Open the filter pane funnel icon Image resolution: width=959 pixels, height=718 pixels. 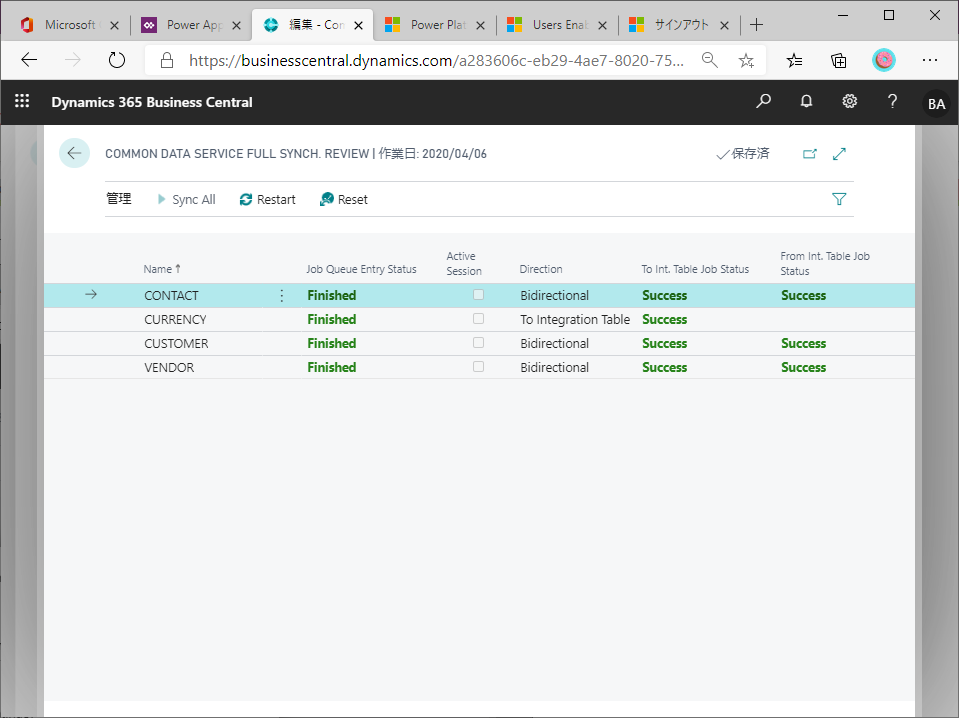coord(839,199)
